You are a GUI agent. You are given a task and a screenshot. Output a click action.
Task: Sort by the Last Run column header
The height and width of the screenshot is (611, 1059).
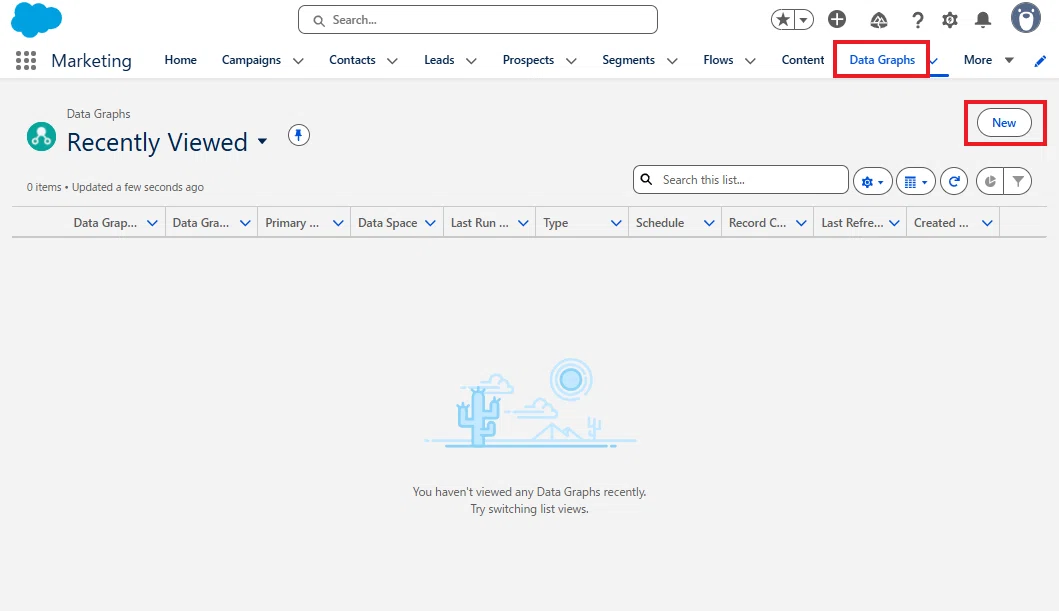[x=480, y=223]
